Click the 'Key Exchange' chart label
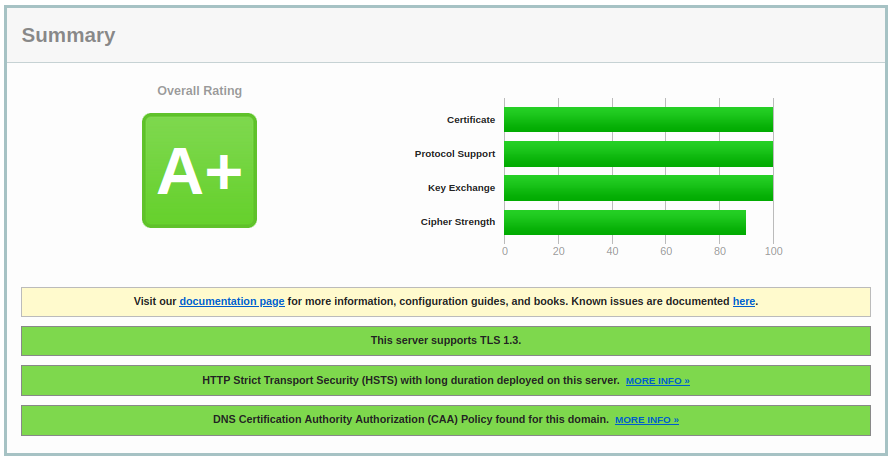The width and height of the screenshot is (891, 464). pos(461,188)
